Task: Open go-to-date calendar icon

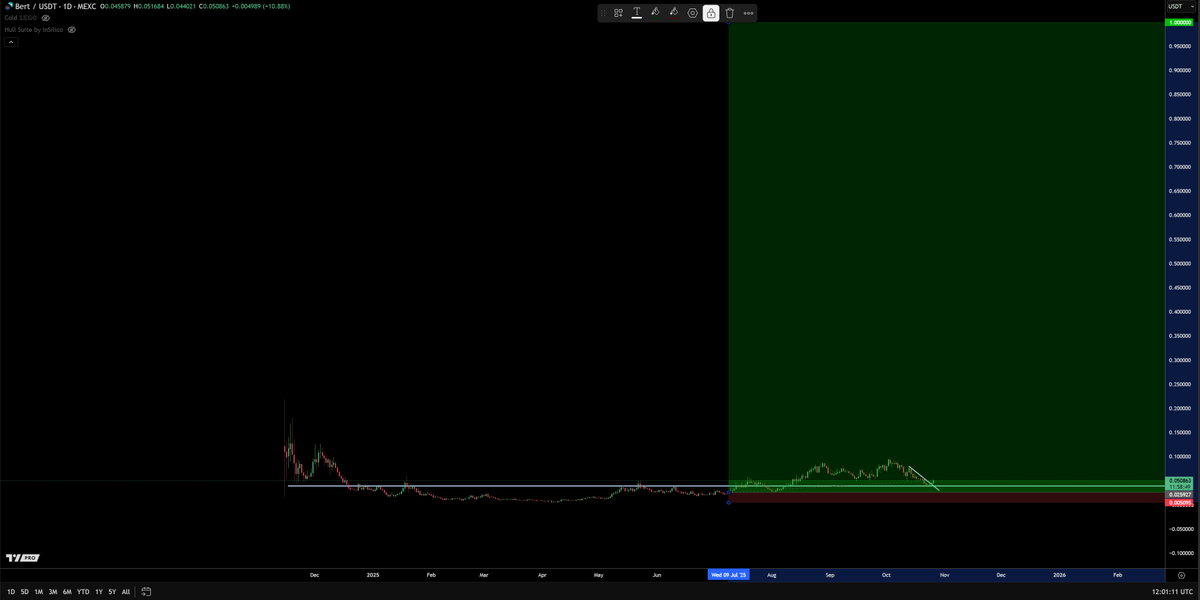Action: pos(146,591)
